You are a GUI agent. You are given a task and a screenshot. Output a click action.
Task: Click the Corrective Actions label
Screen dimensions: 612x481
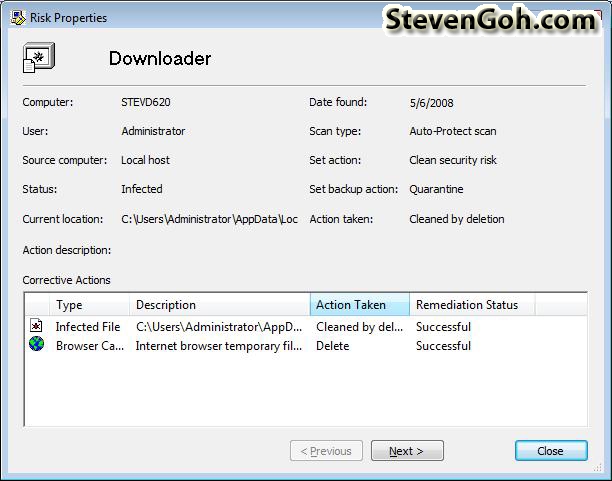pos(66,280)
